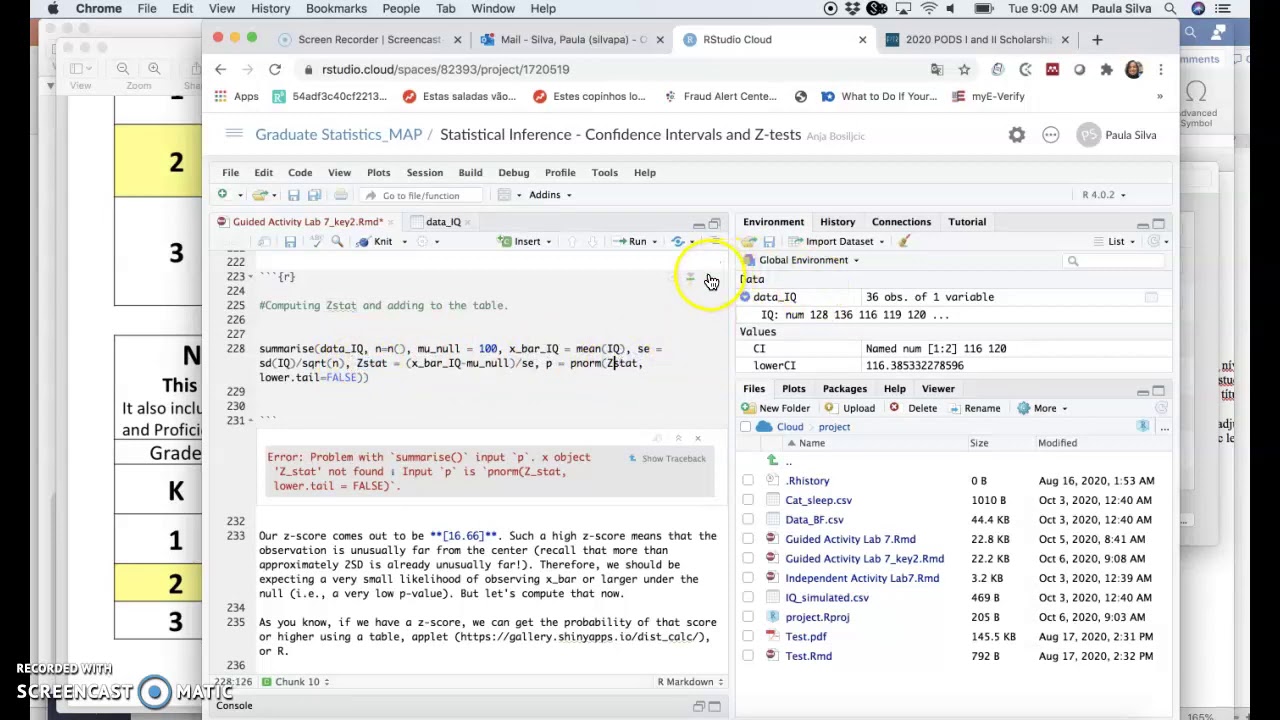Screen dimensions: 1280x720
Task: Upload a file to the project
Action: (x=850, y=408)
